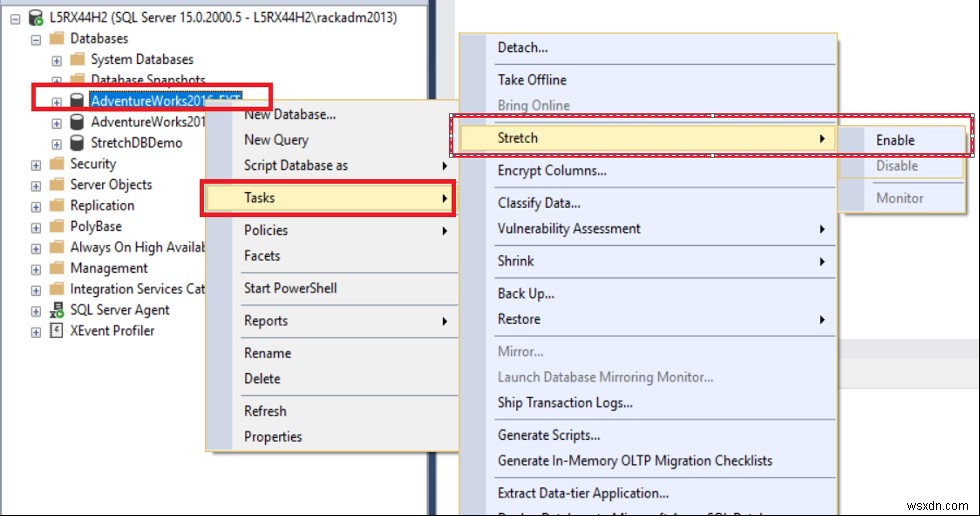Click the Replication folder icon
This screenshot has width=980, height=516.
57,206
